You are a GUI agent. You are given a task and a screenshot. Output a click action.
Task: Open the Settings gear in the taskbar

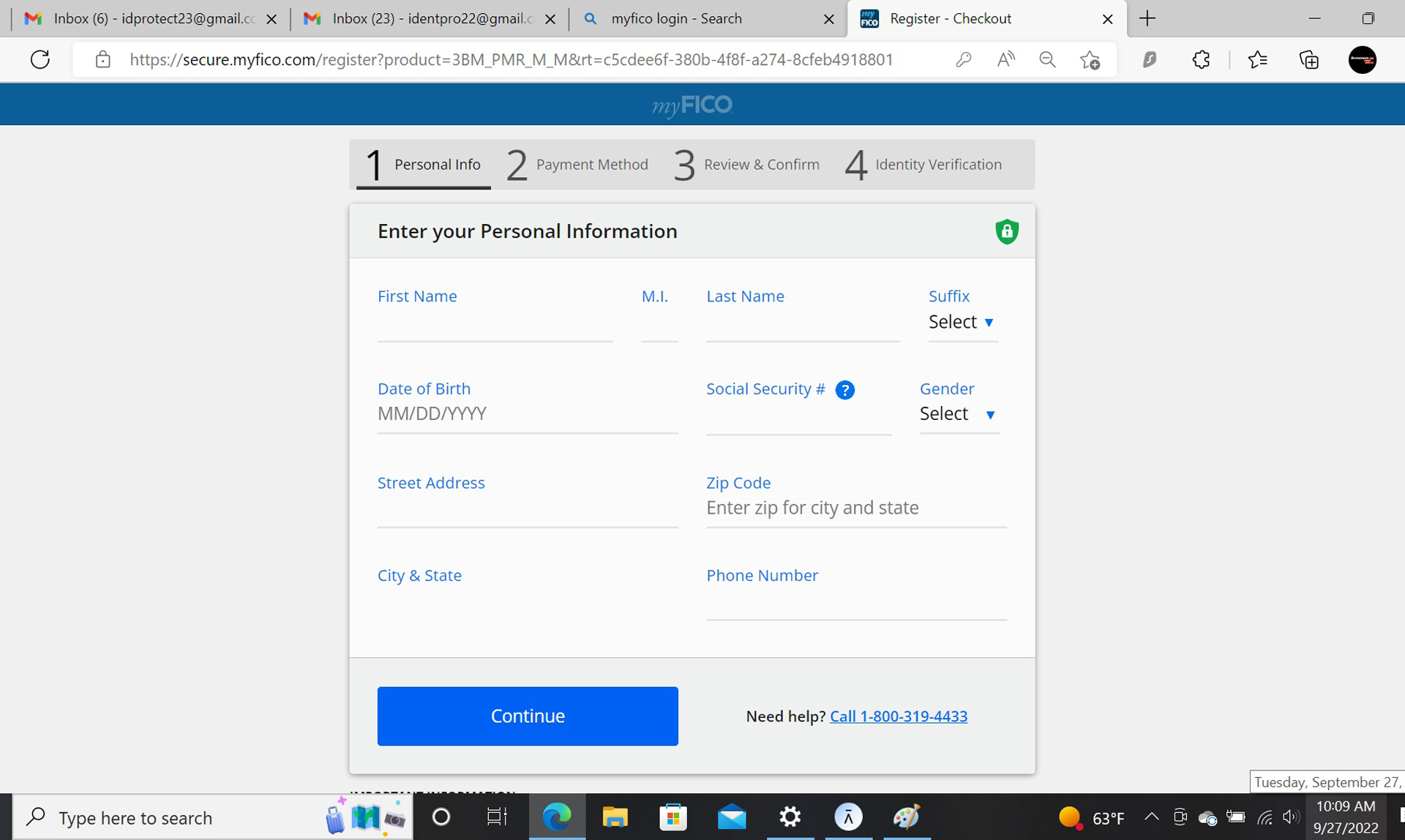790,817
